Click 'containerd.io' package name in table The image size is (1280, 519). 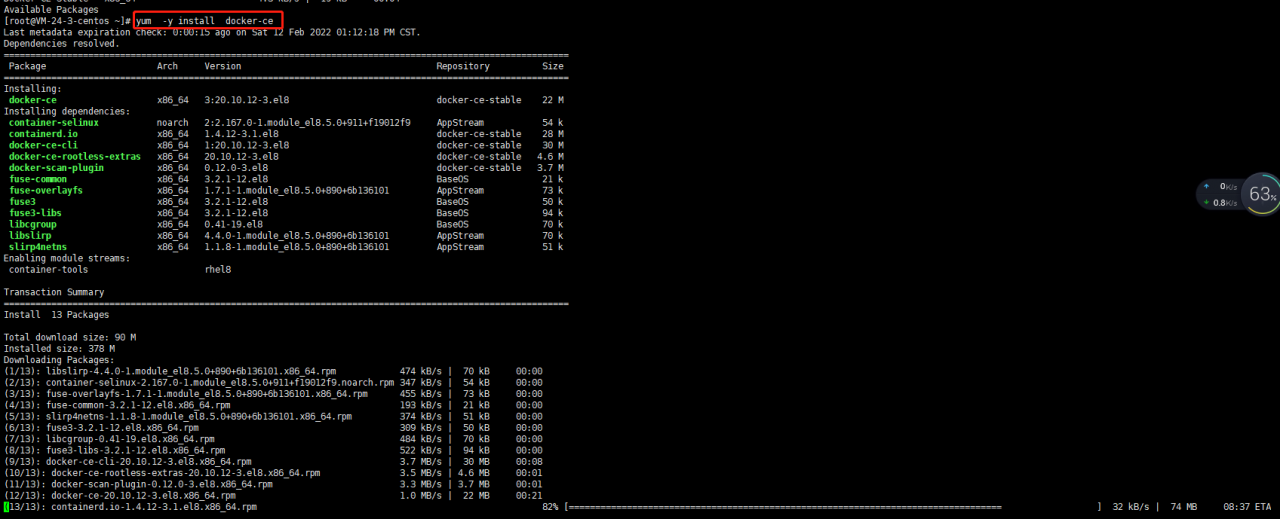point(43,134)
